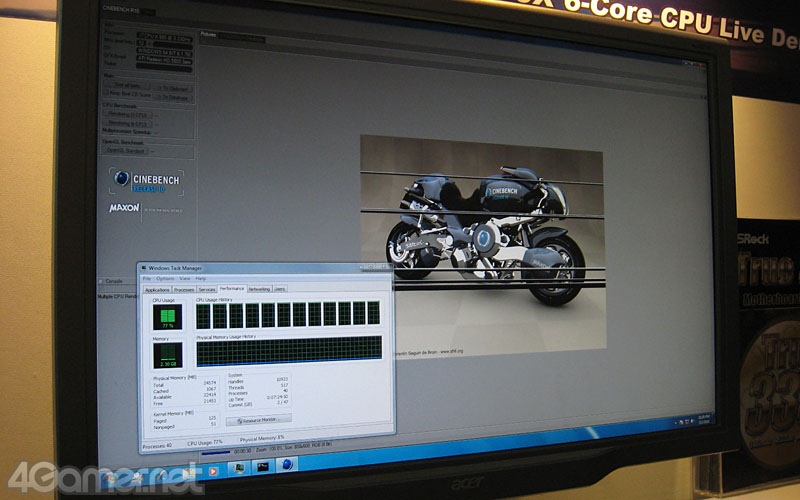Select the Performance tab
Screen dimensions: 800x500
tap(232, 289)
